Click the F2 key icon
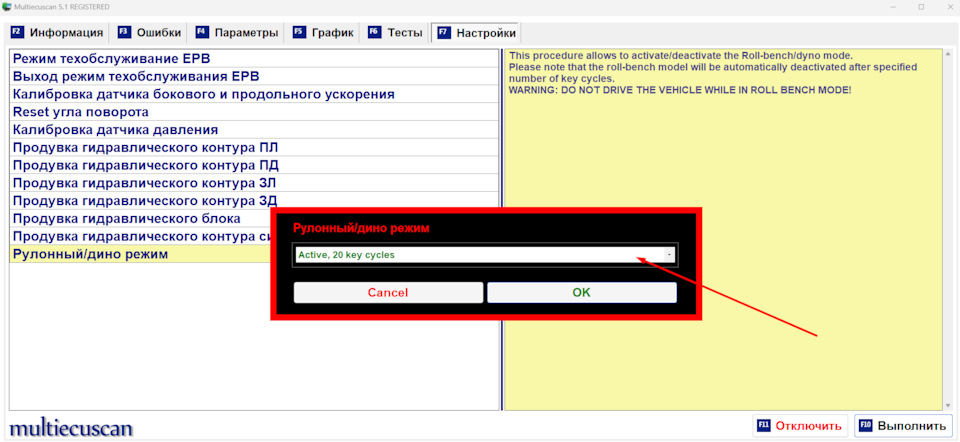Screen dimensions: 960x442 (x=17, y=32)
